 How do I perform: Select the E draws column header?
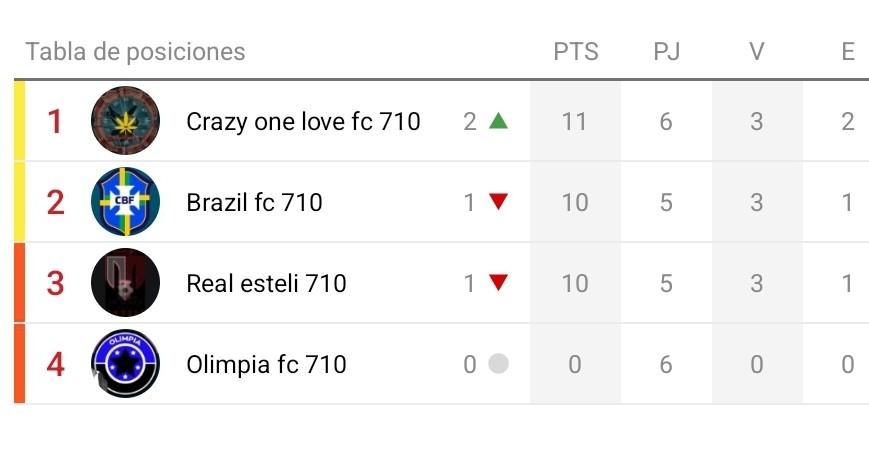(847, 52)
